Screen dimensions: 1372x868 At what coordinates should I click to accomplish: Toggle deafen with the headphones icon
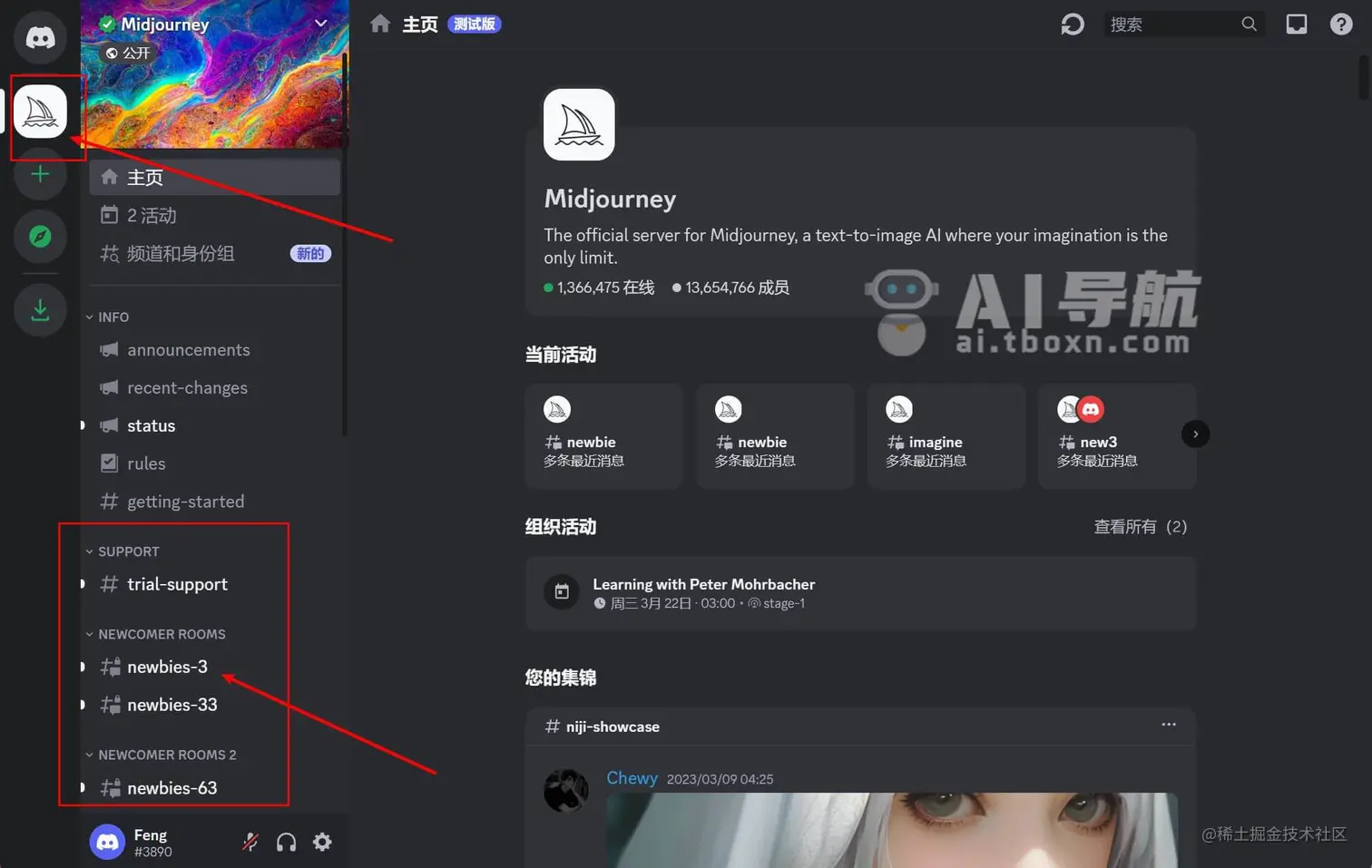(286, 842)
